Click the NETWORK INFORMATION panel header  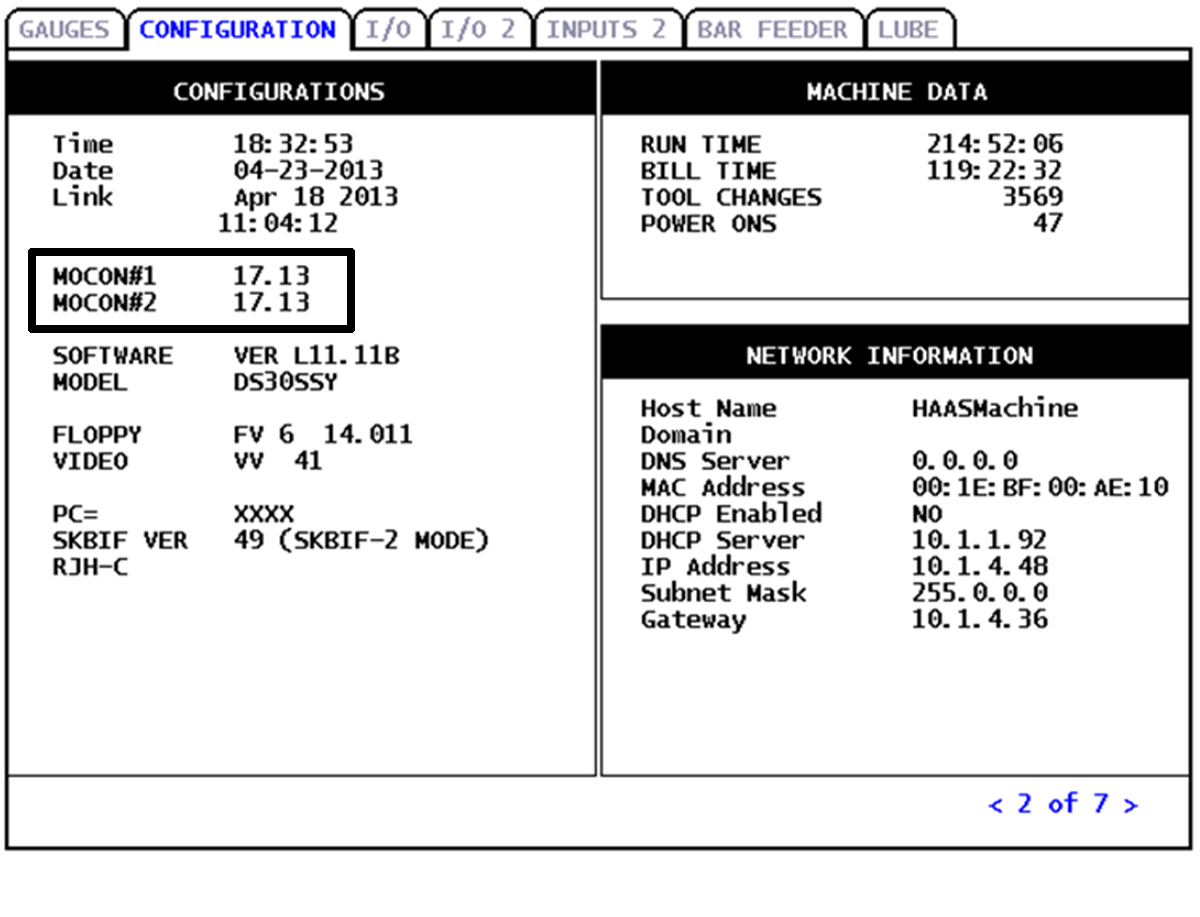click(897, 356)
